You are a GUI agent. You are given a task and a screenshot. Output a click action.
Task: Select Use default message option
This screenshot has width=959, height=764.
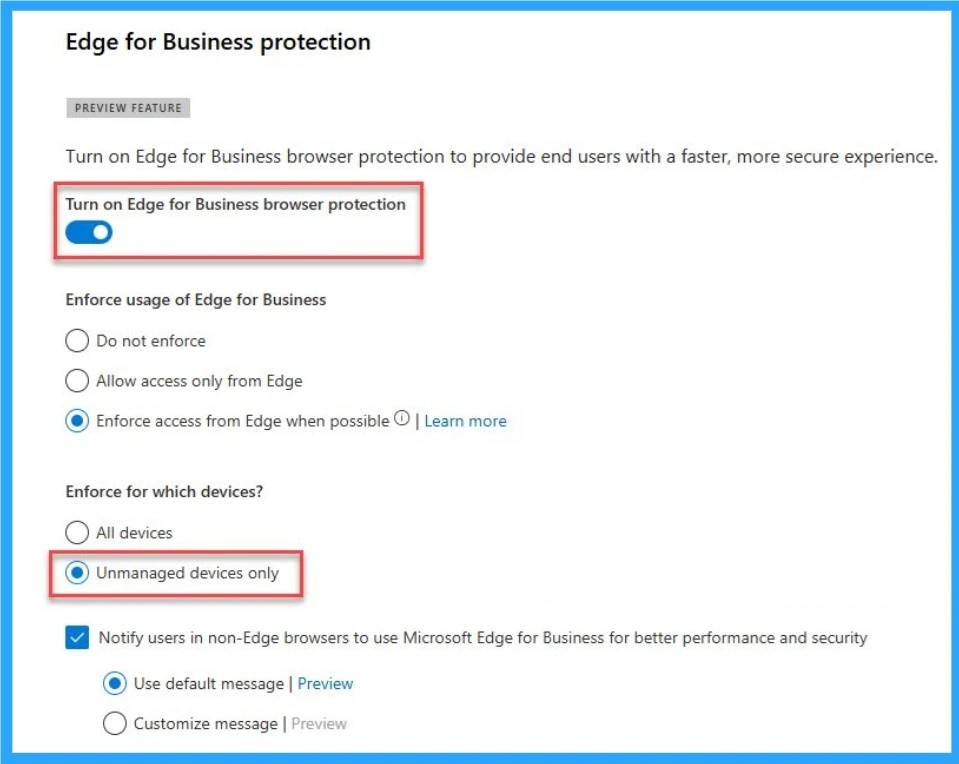pyautogui.click(x=113, y=683)
